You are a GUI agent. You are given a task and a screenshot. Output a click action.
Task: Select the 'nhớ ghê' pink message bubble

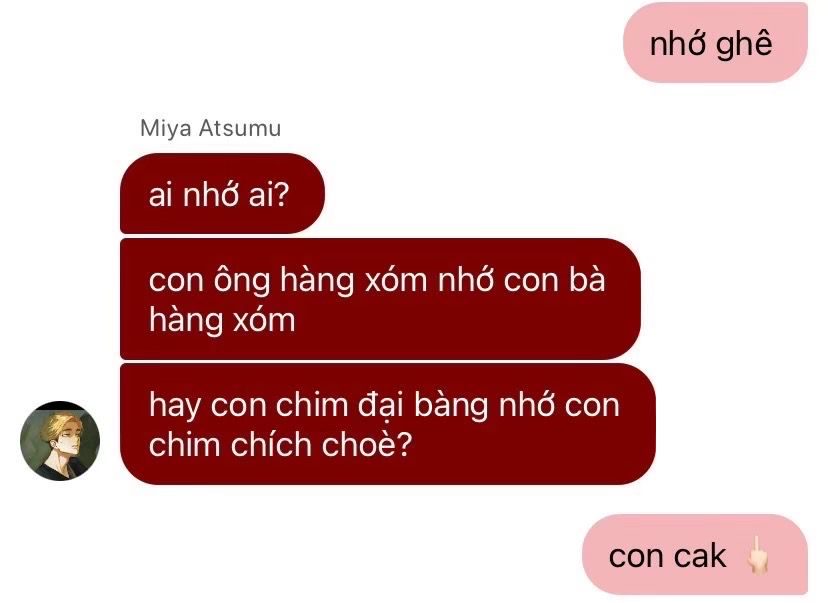[x=715, y=43]
